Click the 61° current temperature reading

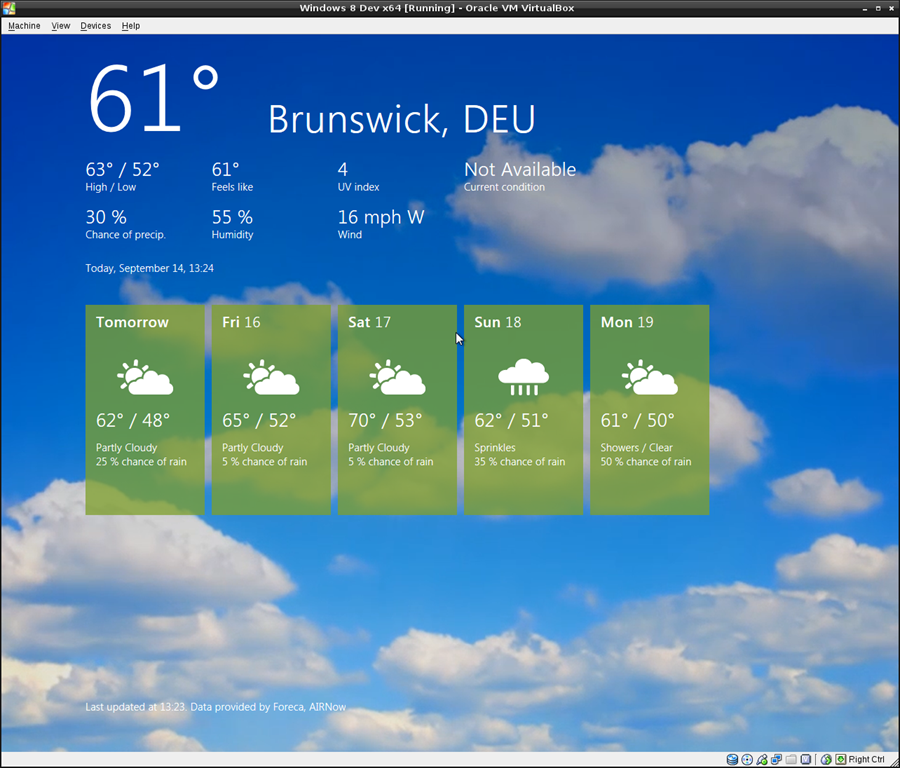[x=153, y=100]
